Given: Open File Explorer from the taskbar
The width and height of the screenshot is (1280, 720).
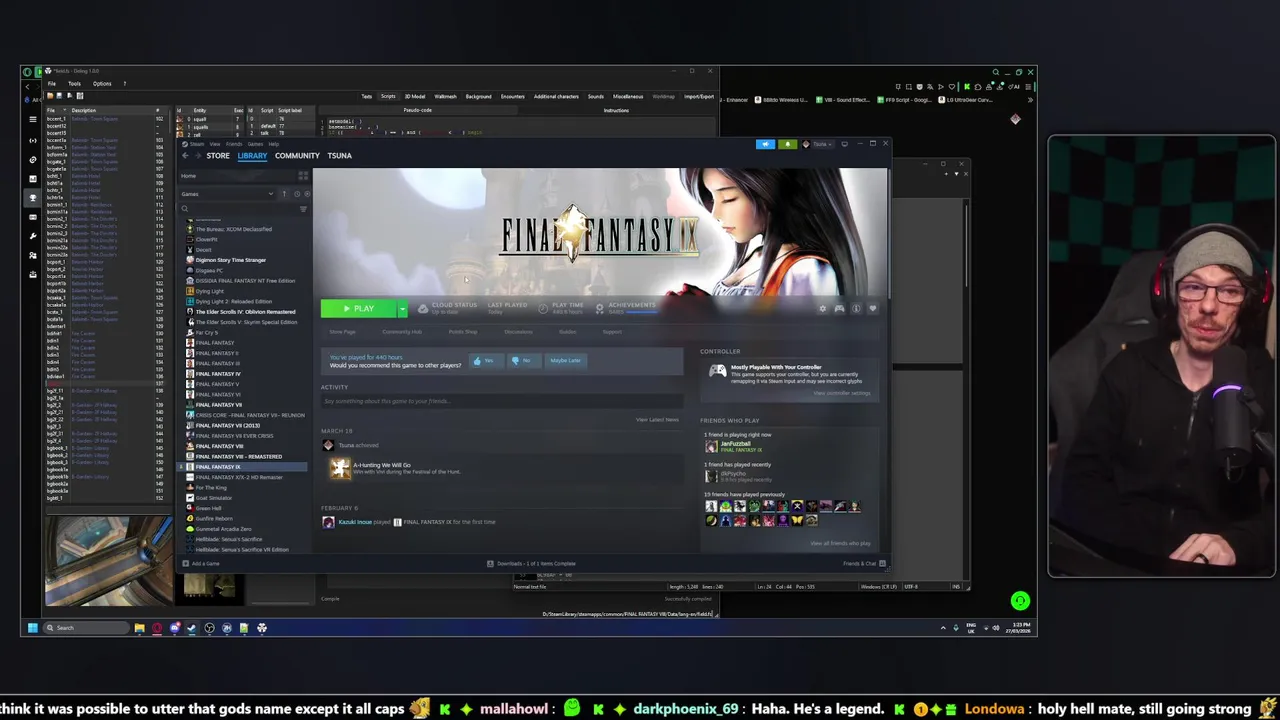Looking at the screenshot, I should coord(139,628).
